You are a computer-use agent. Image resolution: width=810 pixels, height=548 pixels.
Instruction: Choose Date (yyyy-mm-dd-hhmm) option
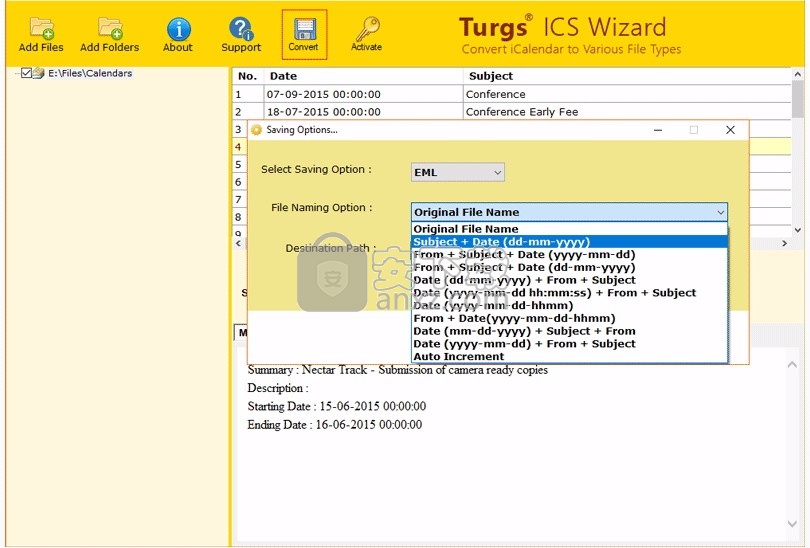569,306
